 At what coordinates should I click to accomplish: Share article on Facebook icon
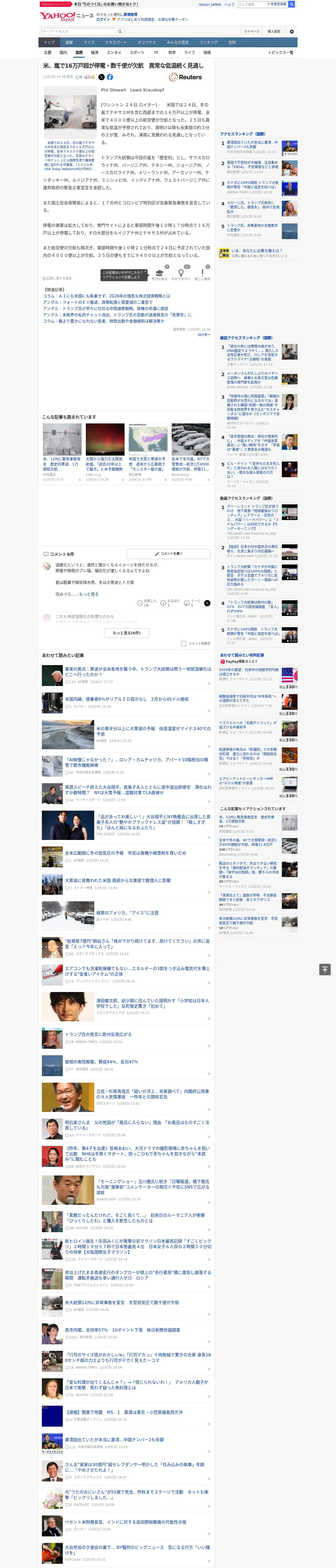[110, 77]
